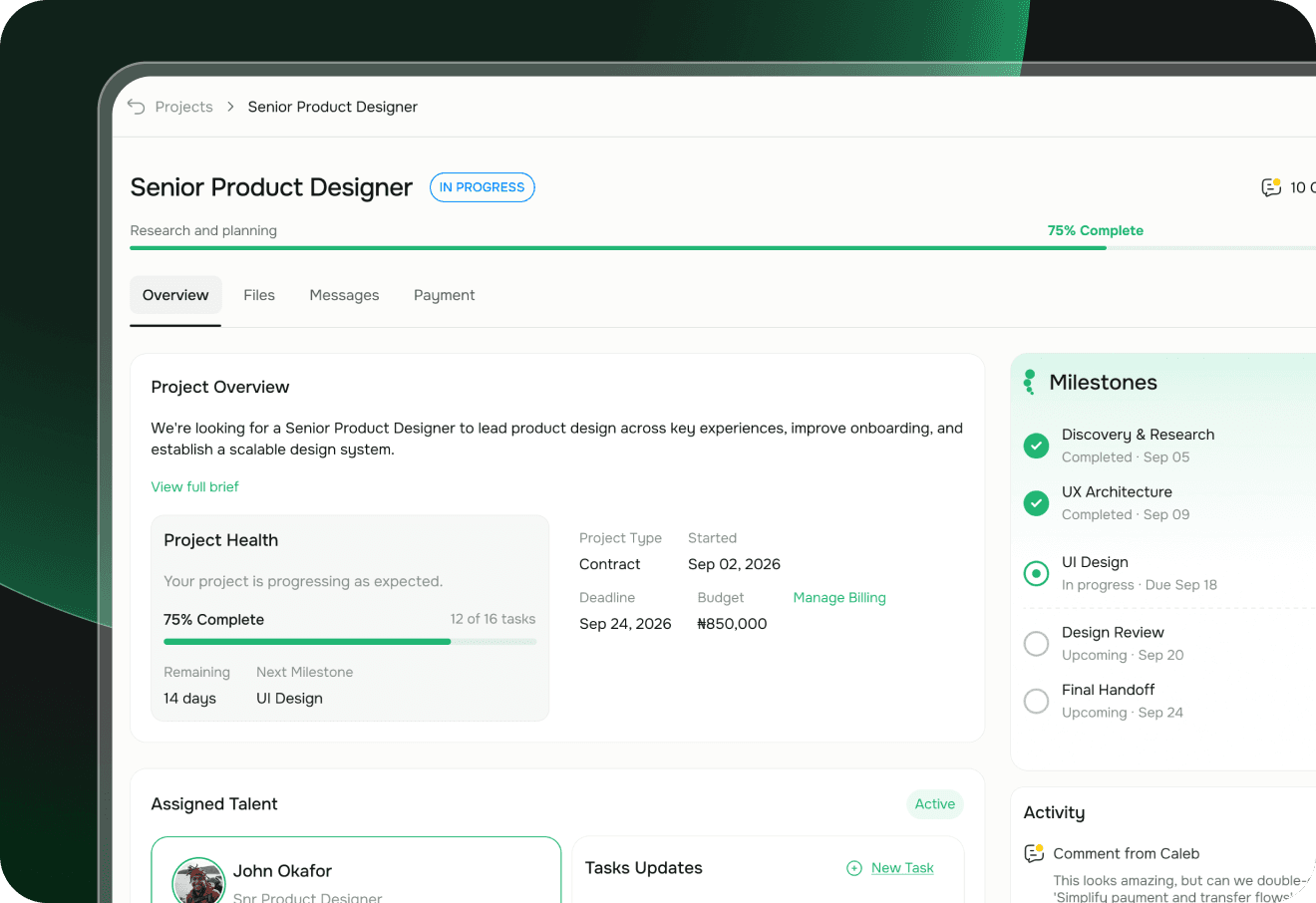Image resolution: width=1316 pixels, height=903 pixels.
Task: Switch to the Payment tab
Action: pyautogui.click(x=444, y=295)
